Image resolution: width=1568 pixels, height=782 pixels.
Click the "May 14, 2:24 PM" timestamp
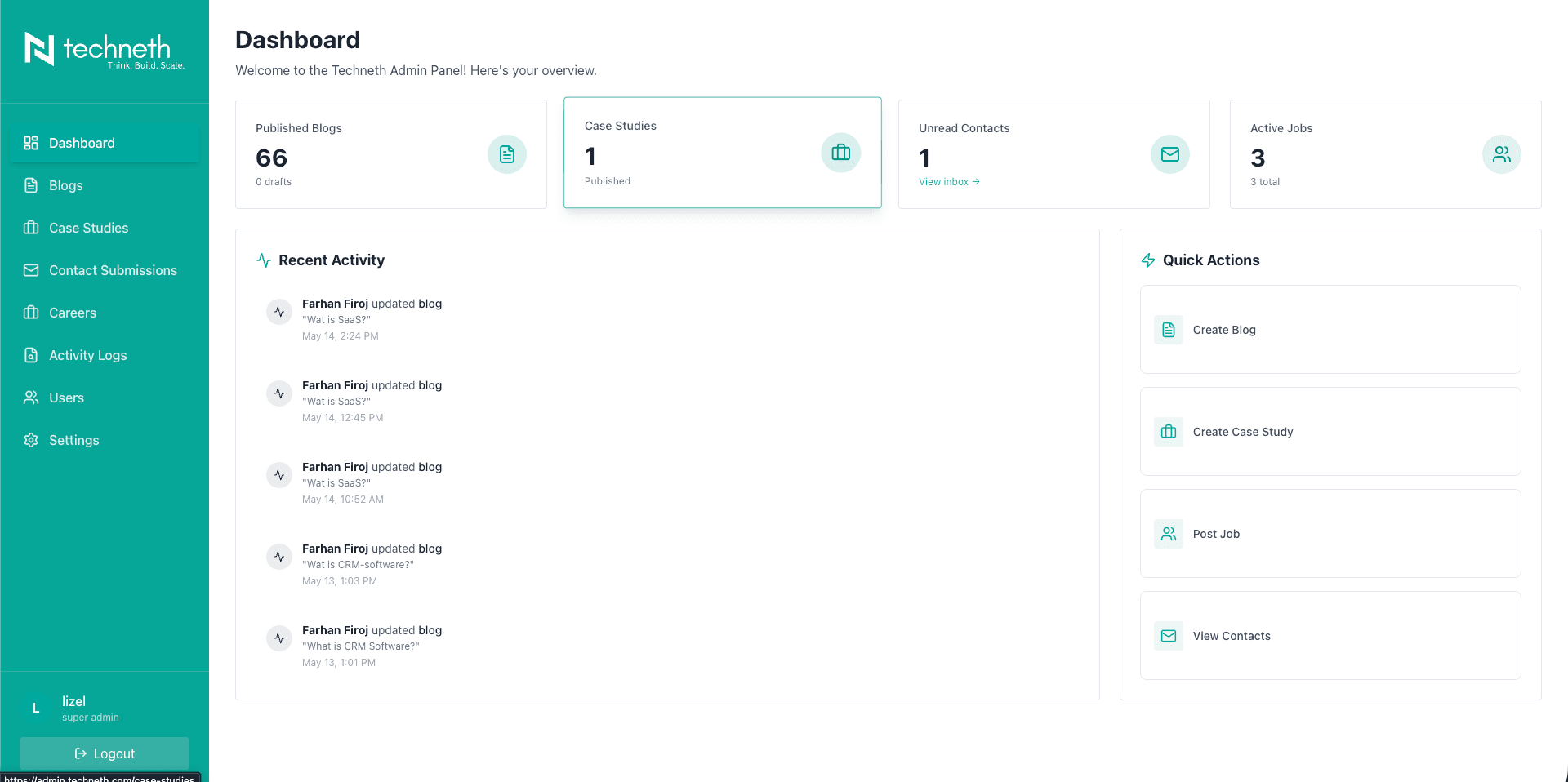[341, 336]
